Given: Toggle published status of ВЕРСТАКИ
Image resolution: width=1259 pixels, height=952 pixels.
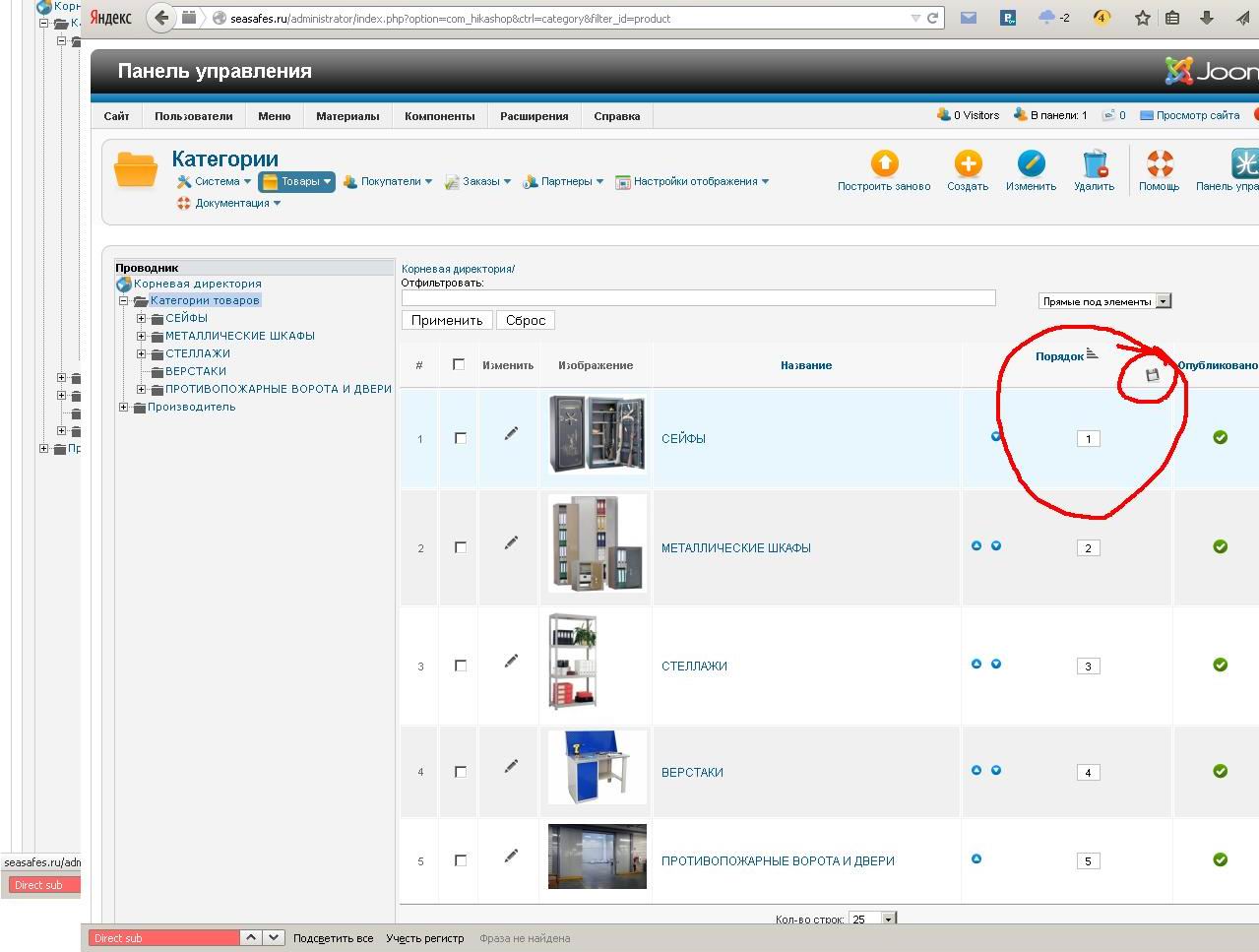Looking at the screenshot, I should [x=1220, y=771].
